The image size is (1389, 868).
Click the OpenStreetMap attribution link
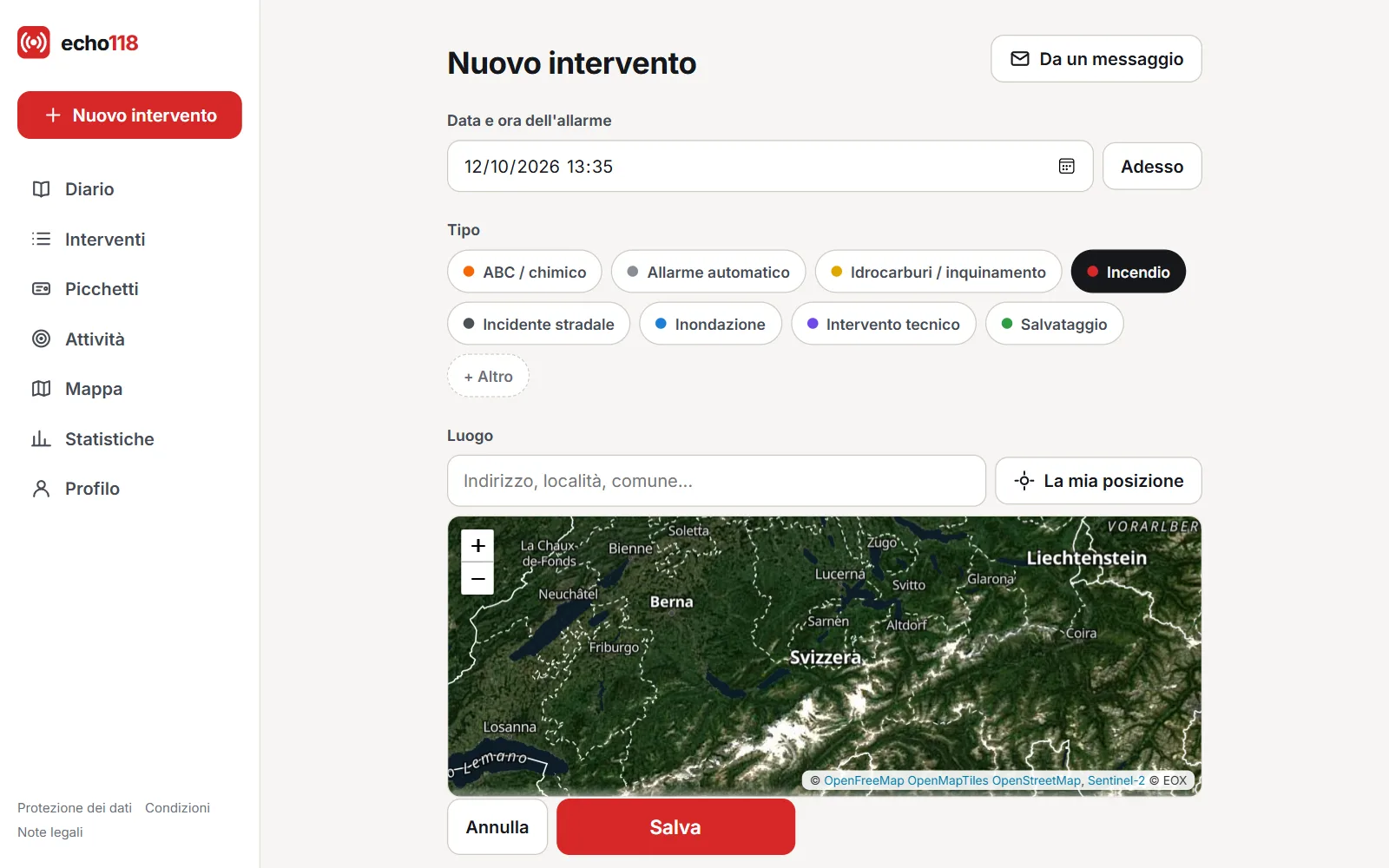[1037, 780]
